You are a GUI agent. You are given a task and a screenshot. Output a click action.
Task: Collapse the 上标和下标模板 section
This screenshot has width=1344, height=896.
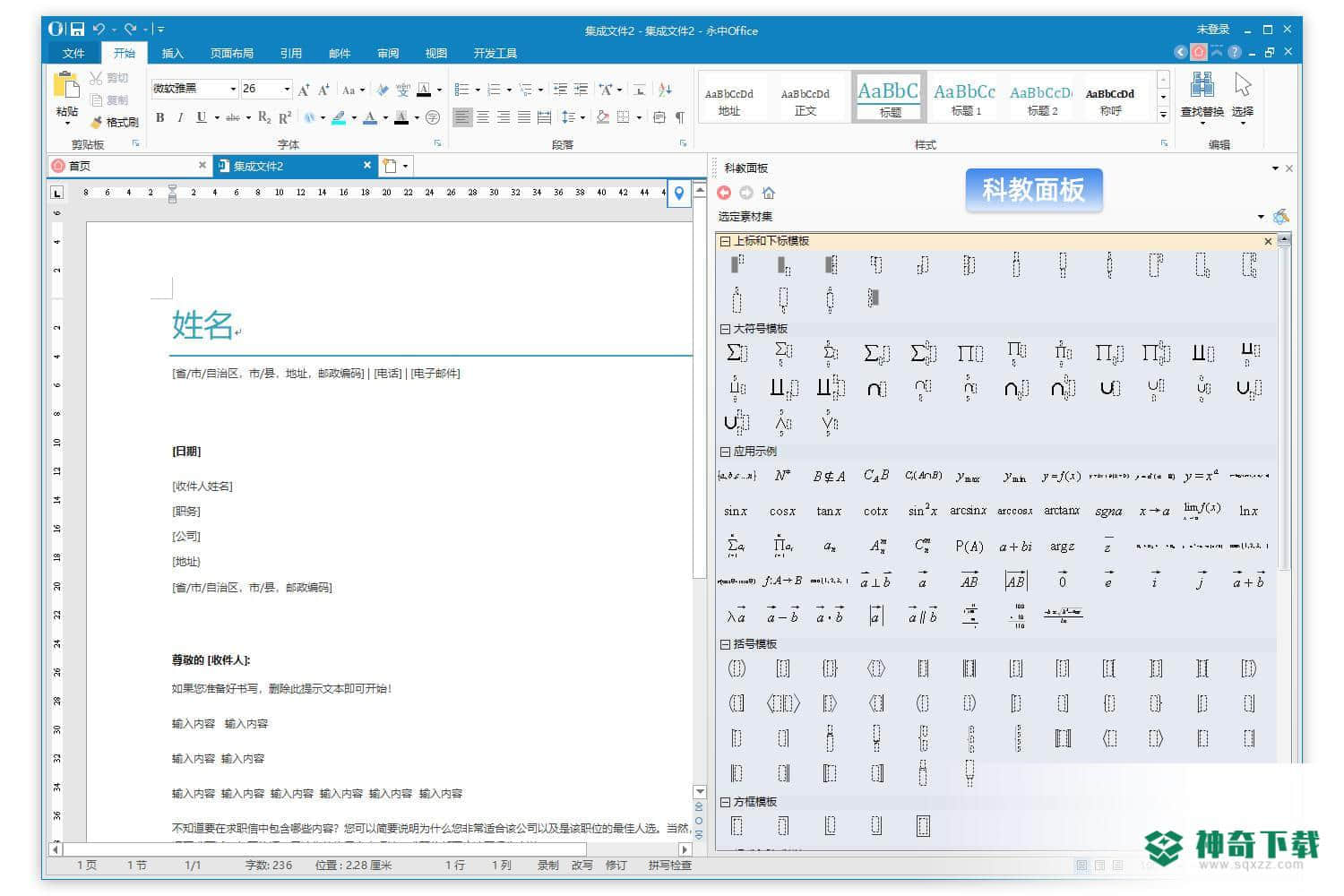point(725,241)
